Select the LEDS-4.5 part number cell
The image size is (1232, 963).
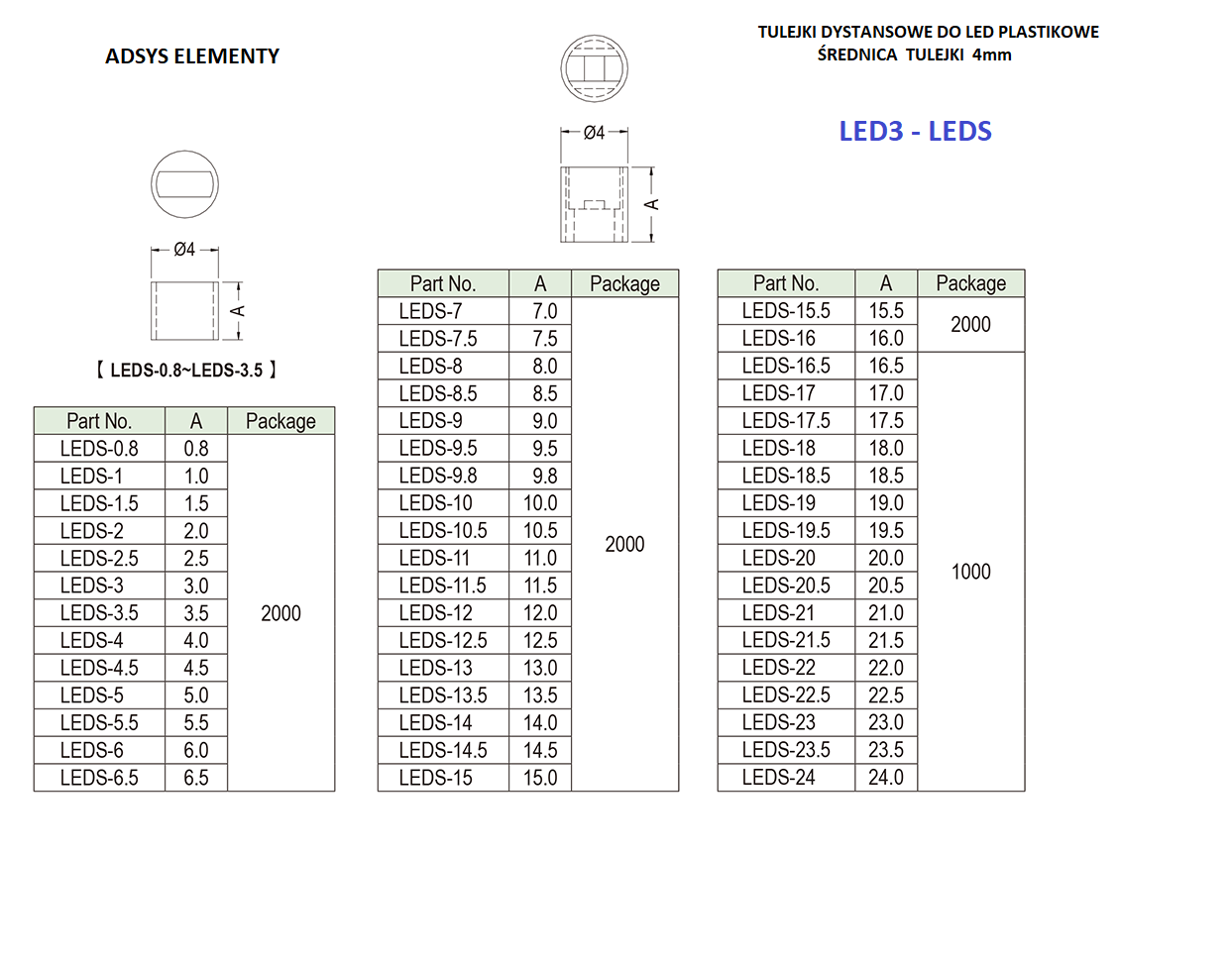(99, 669)
